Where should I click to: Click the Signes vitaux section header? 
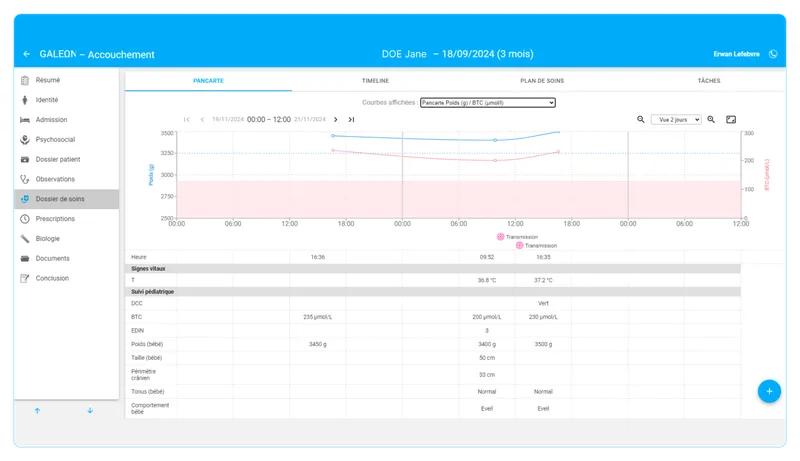[433, 269]
